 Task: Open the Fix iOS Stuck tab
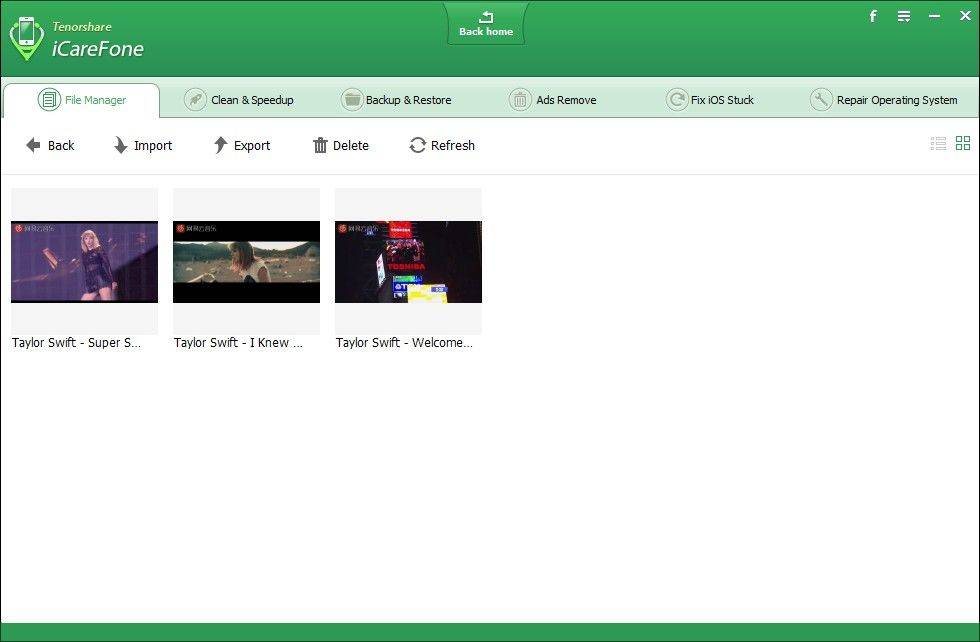[x=709, y=100]
